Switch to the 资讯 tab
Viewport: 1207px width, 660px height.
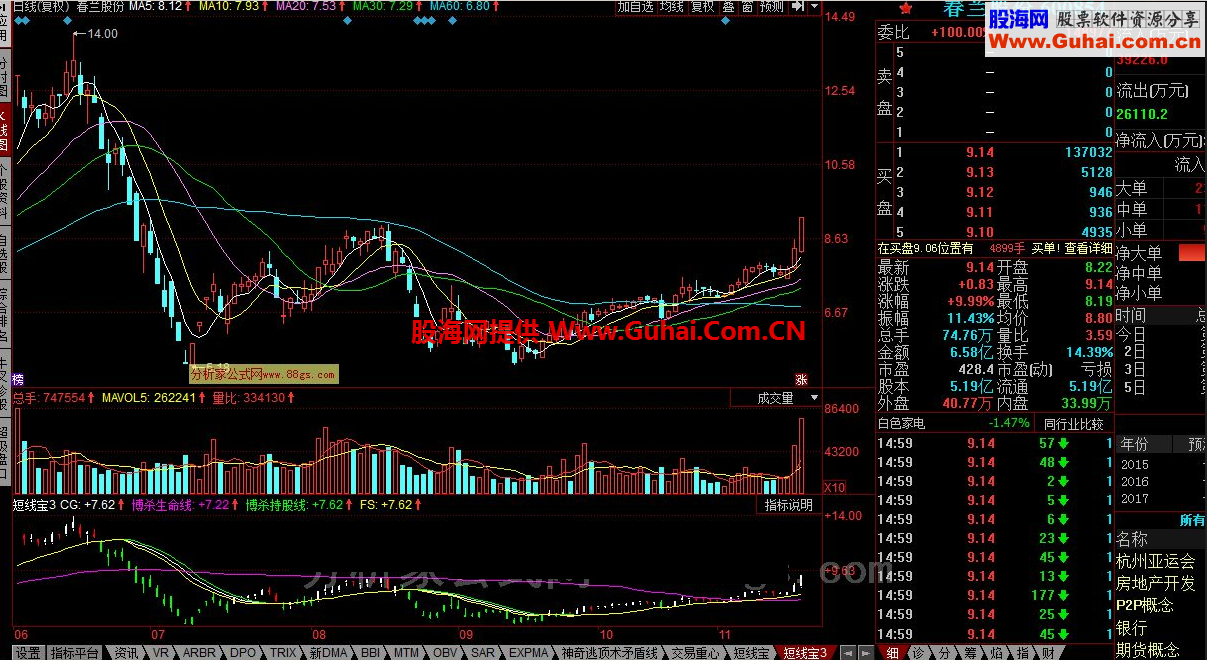click(x=125, y=653)
